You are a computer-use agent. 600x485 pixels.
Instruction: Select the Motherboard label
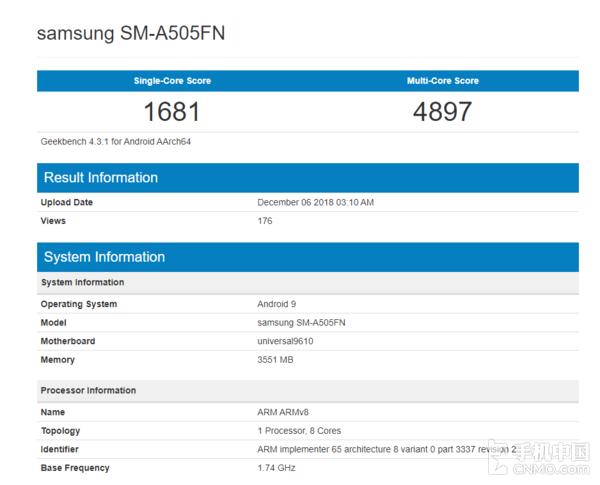click(x=68, y=341)
